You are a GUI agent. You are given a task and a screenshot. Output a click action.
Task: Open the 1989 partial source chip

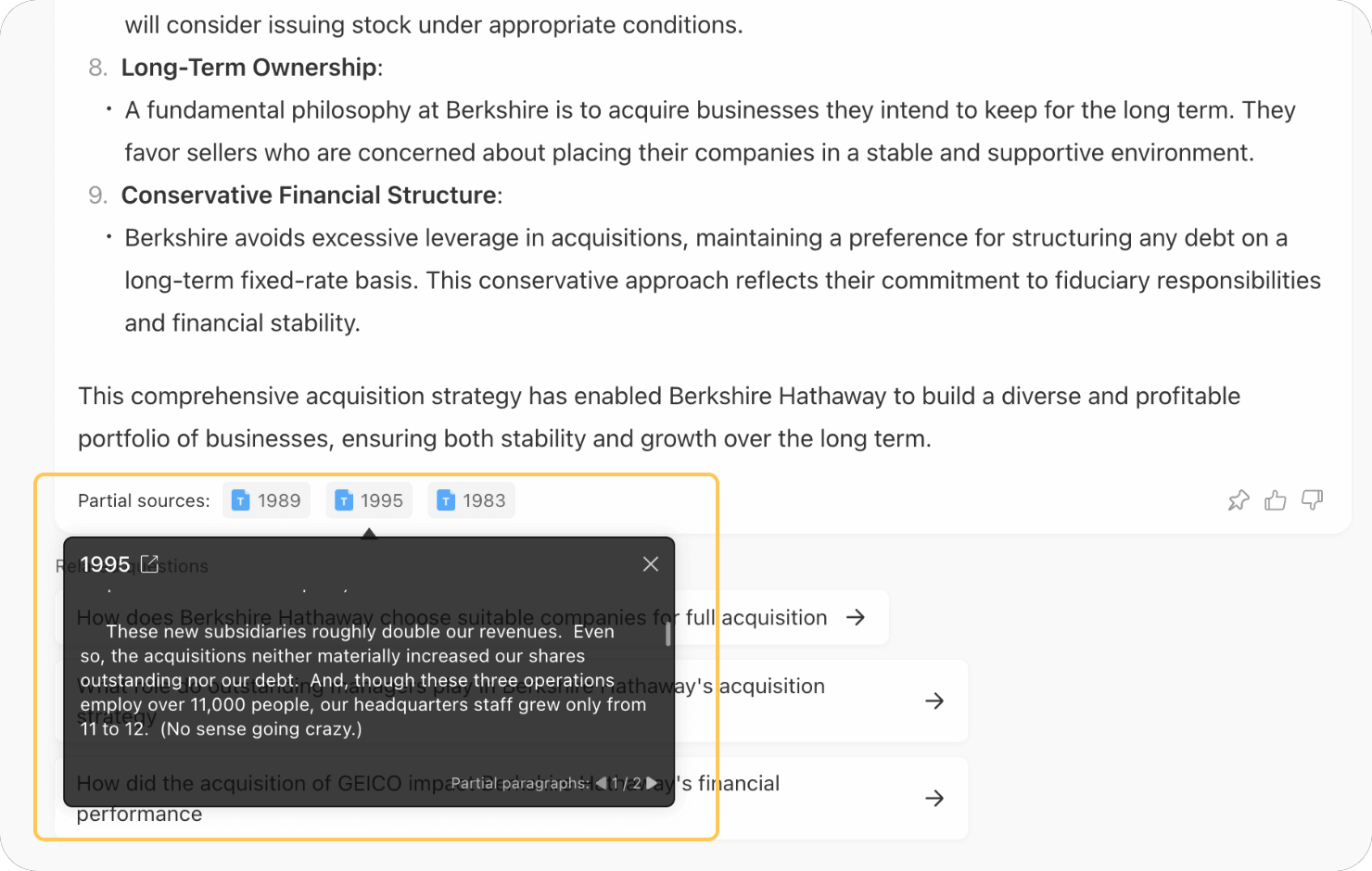266,500
